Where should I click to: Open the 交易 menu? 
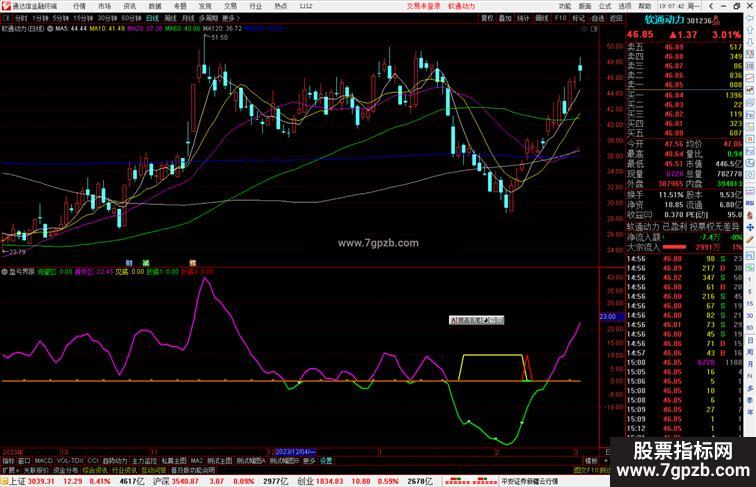point(230,6)
